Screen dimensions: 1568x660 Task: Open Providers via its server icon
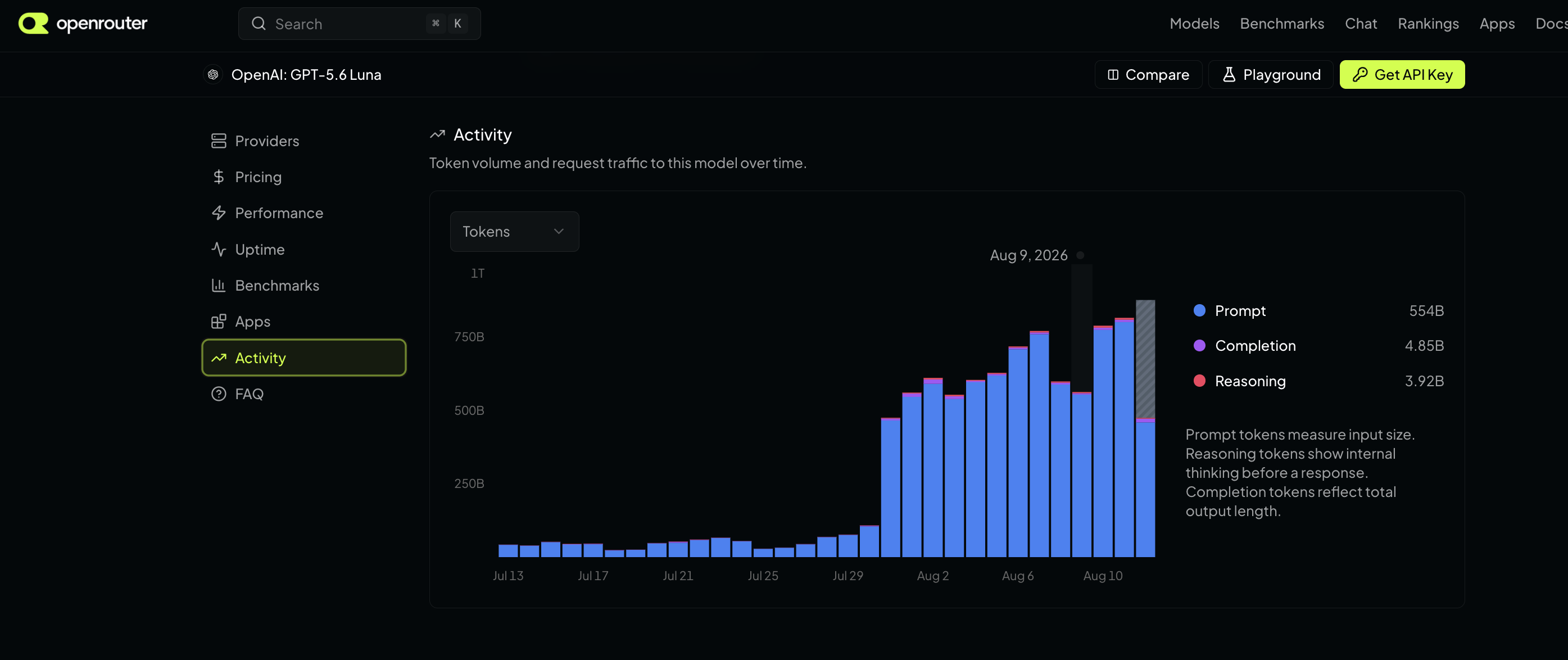click(219, 141)
